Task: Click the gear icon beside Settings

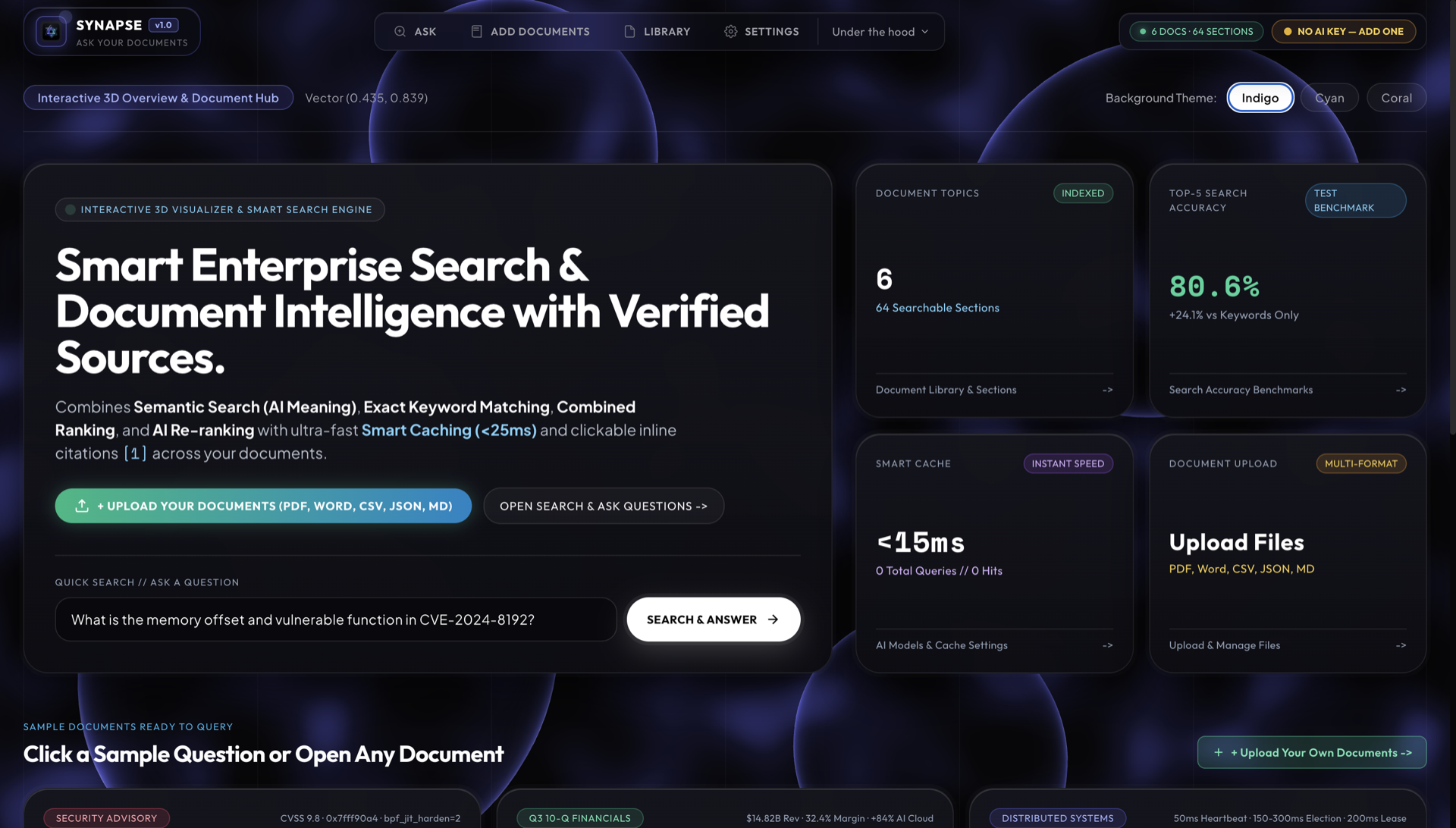Action: (x=730, y=31)
